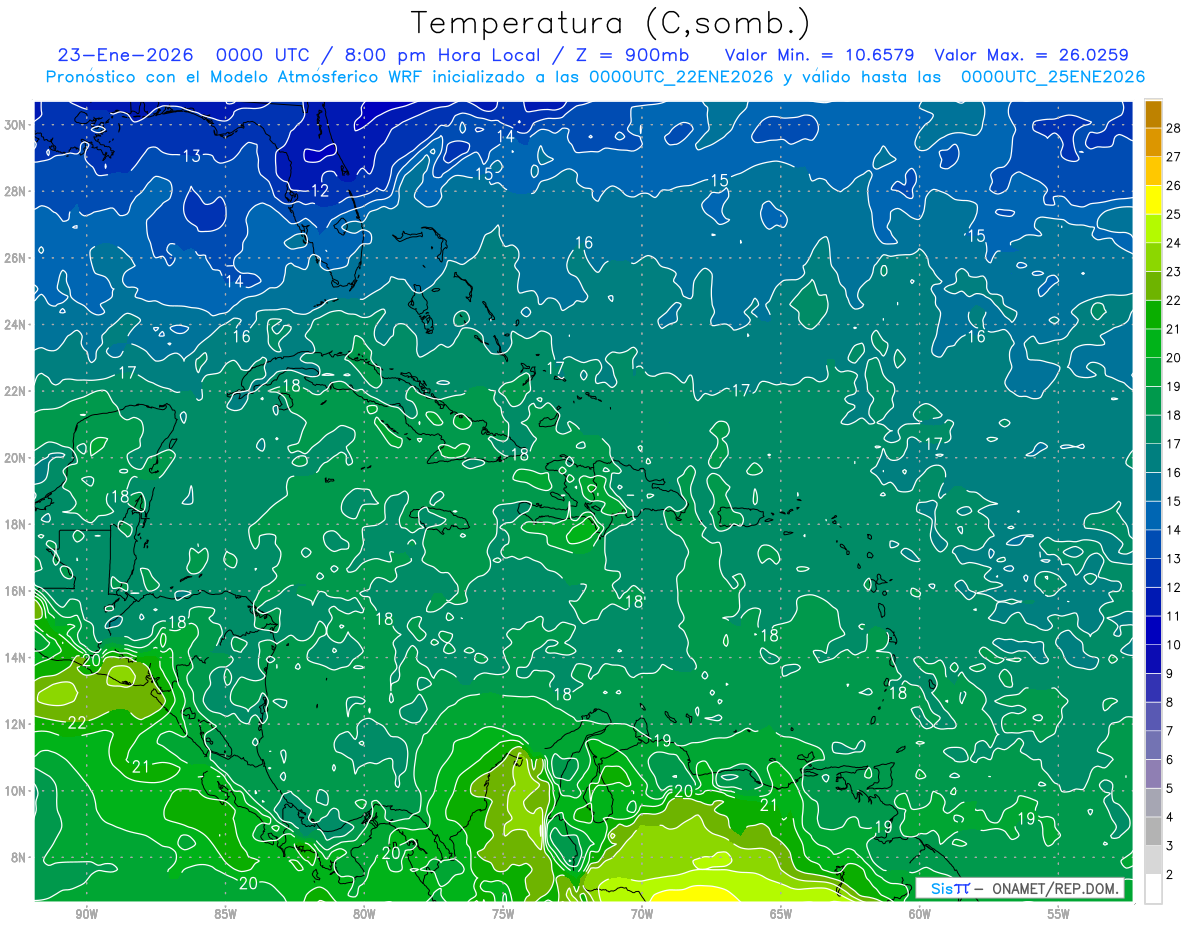Click the 65W longitude axis label
Screen dimensions: 1200x927
pos(781,915)
